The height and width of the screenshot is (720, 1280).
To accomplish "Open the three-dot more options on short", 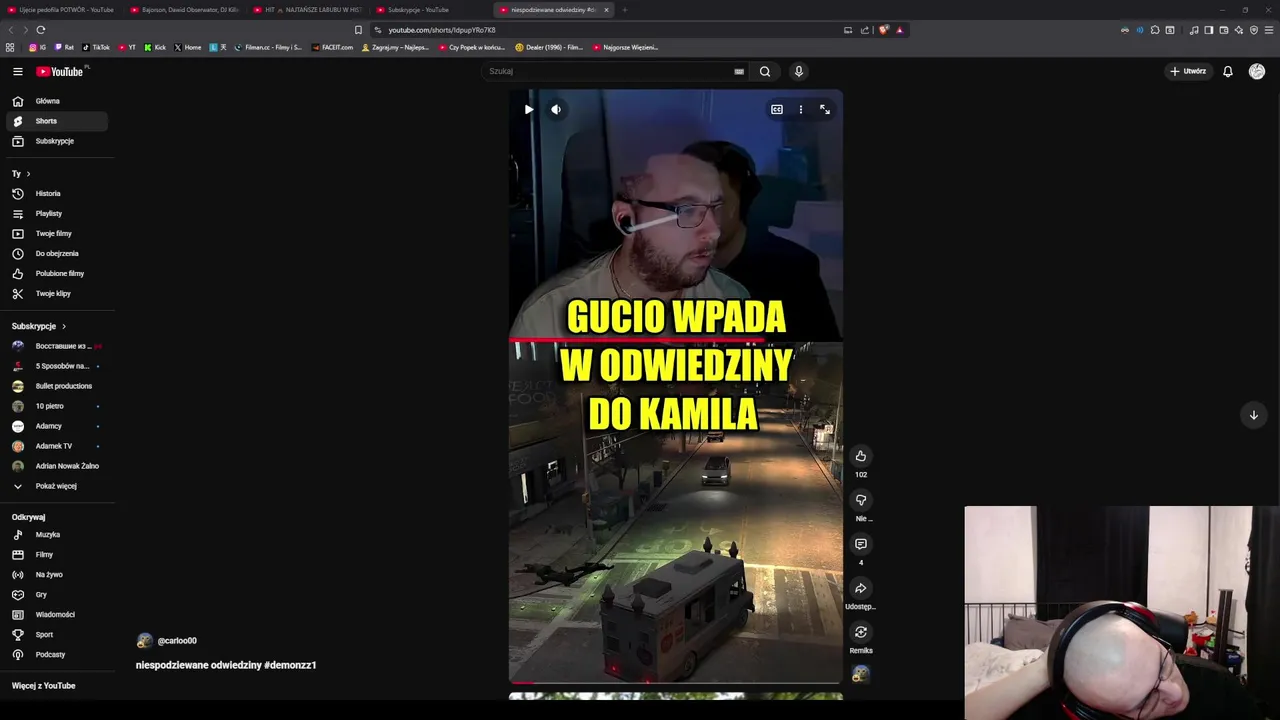I will pos(801,109).
